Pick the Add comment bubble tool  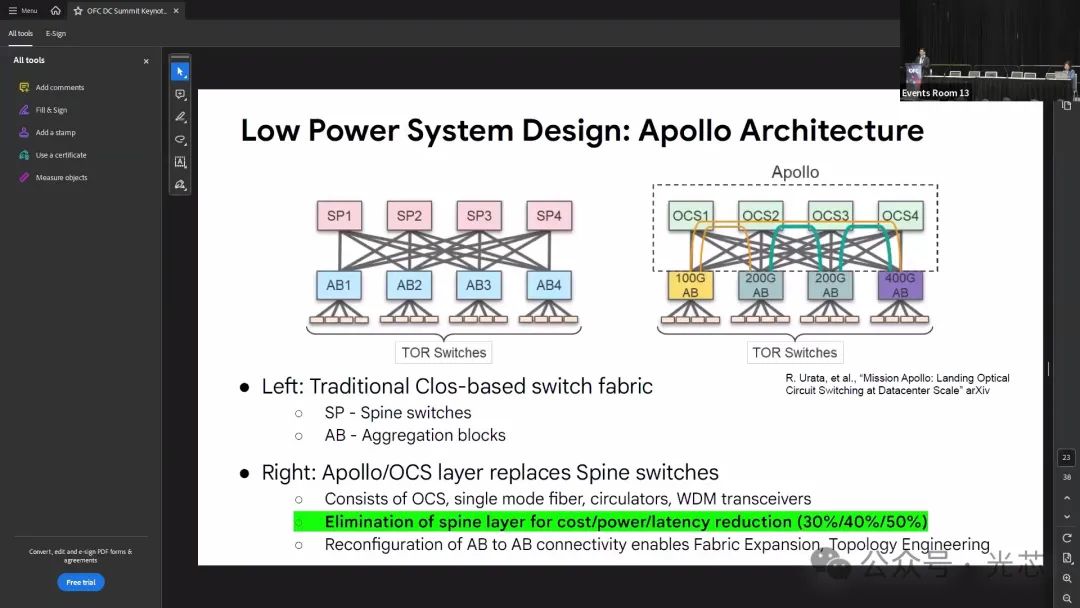180,94
